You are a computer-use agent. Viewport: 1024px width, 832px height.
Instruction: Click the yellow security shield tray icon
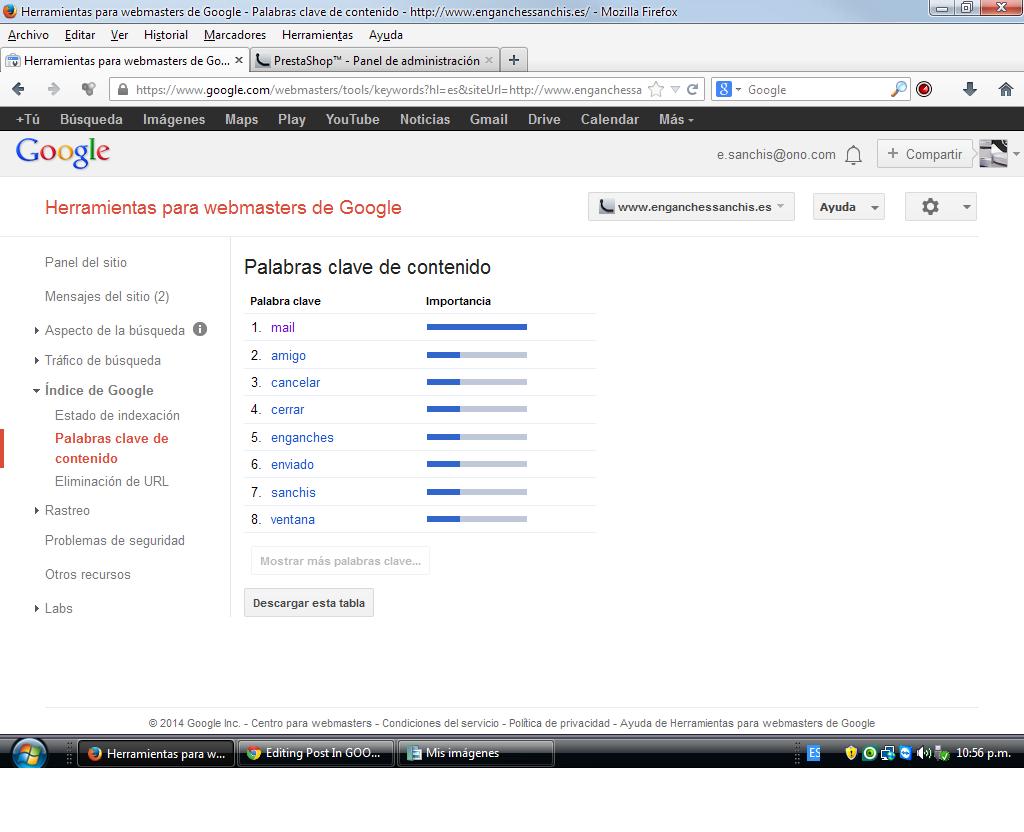pyautogui.click(x=850, y=753)
